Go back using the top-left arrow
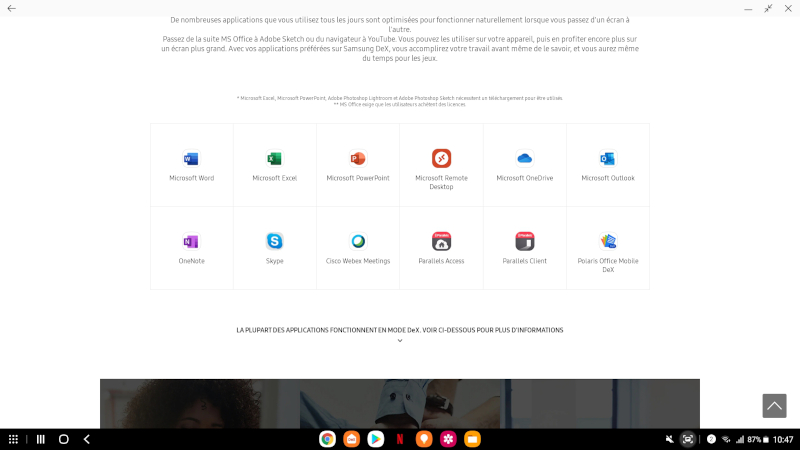The height and width of the screenshot is (450, 800). coord(11,8)
